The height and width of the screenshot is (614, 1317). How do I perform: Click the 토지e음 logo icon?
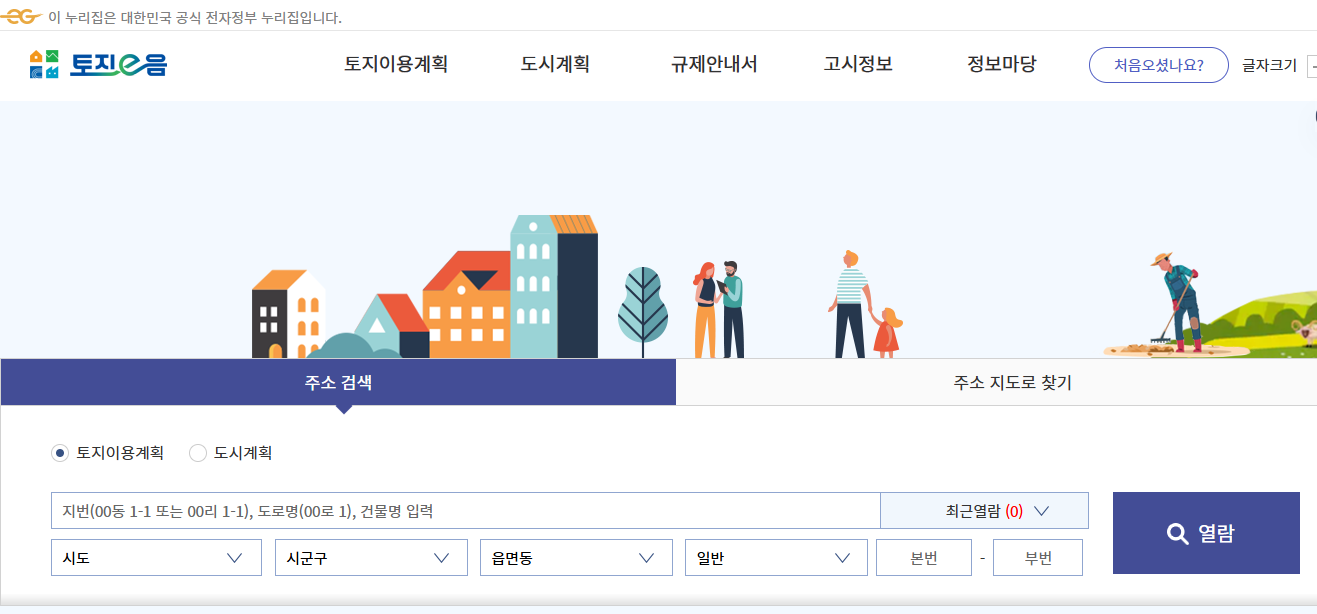(42, 64)
